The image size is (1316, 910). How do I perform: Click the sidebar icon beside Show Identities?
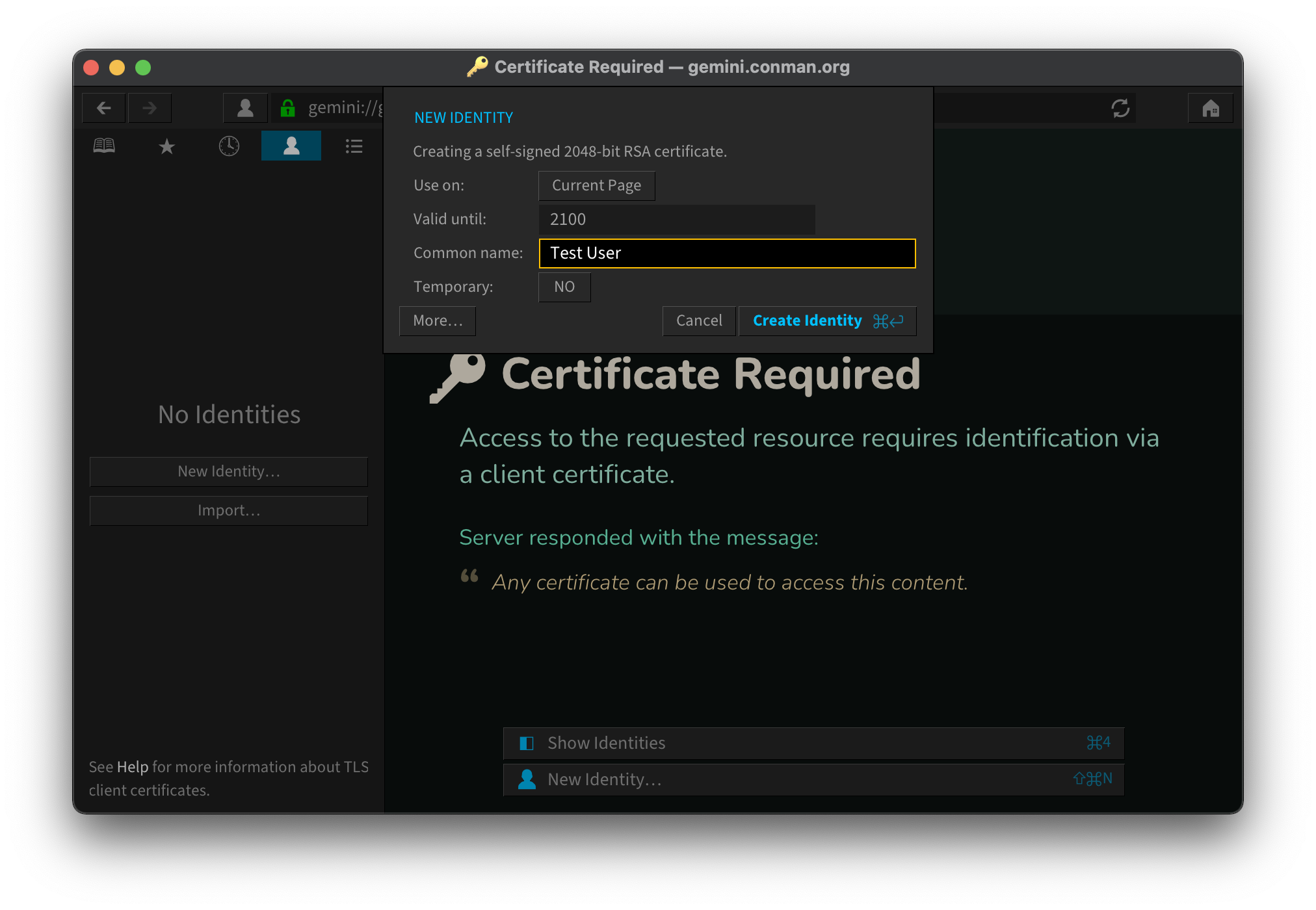coord(527,744)
